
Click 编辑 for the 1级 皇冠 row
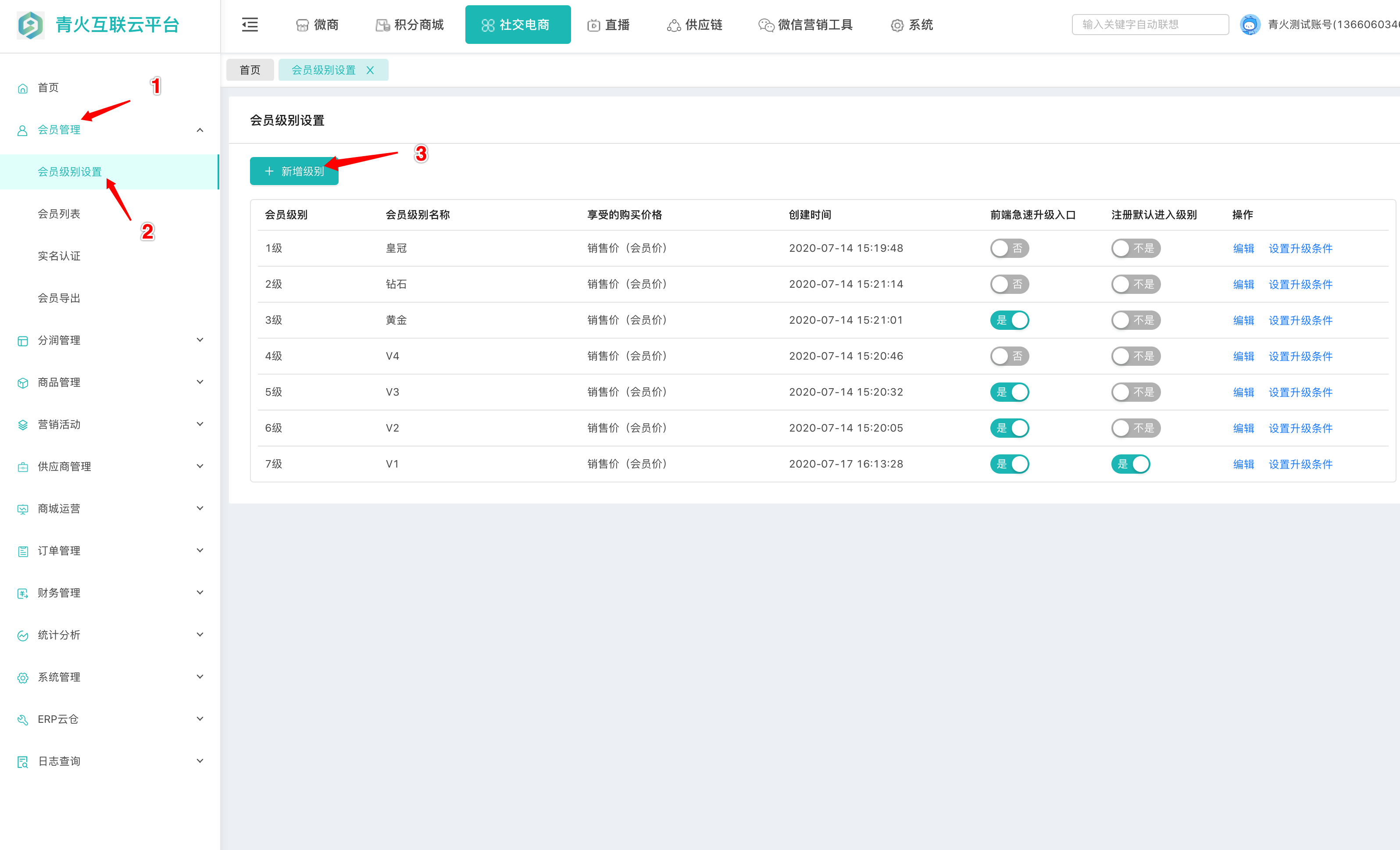(x=1243, y=248)
